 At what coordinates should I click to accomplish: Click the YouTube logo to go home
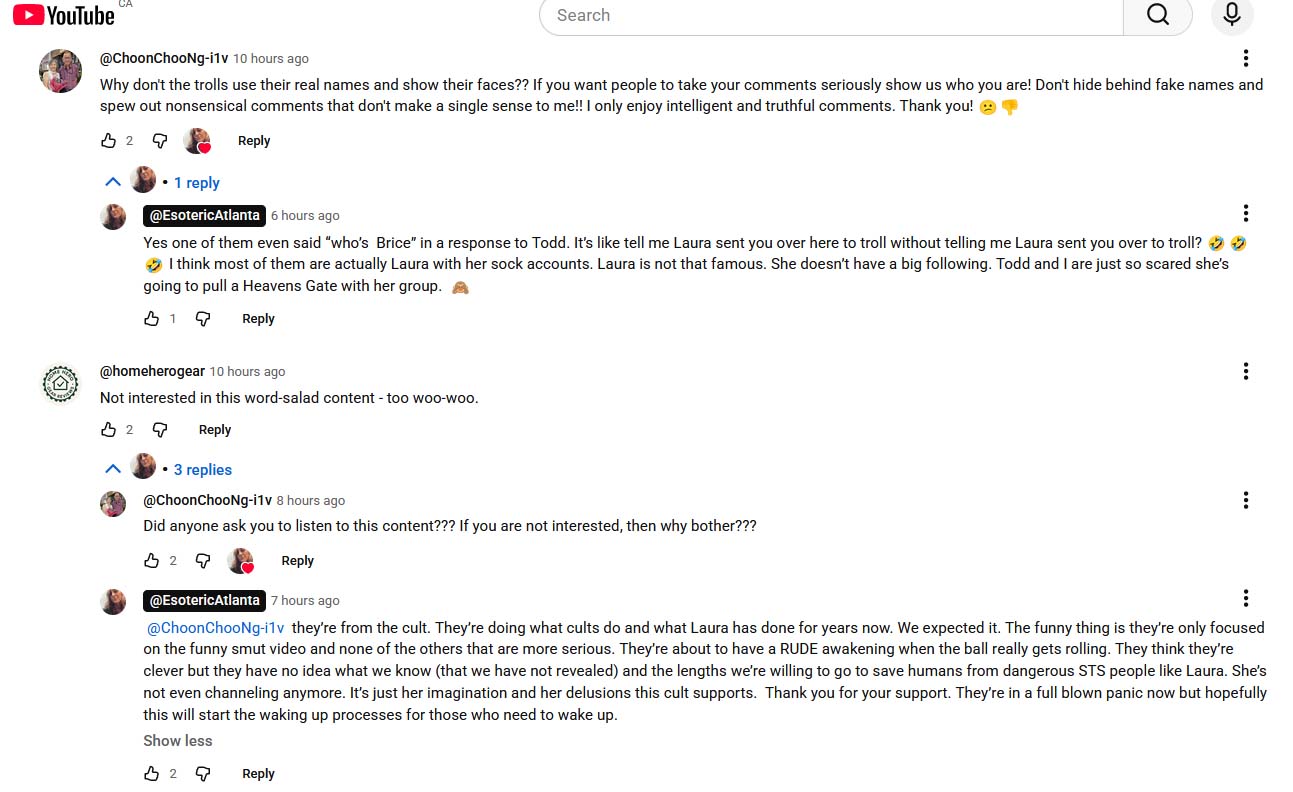coord(64,15)
